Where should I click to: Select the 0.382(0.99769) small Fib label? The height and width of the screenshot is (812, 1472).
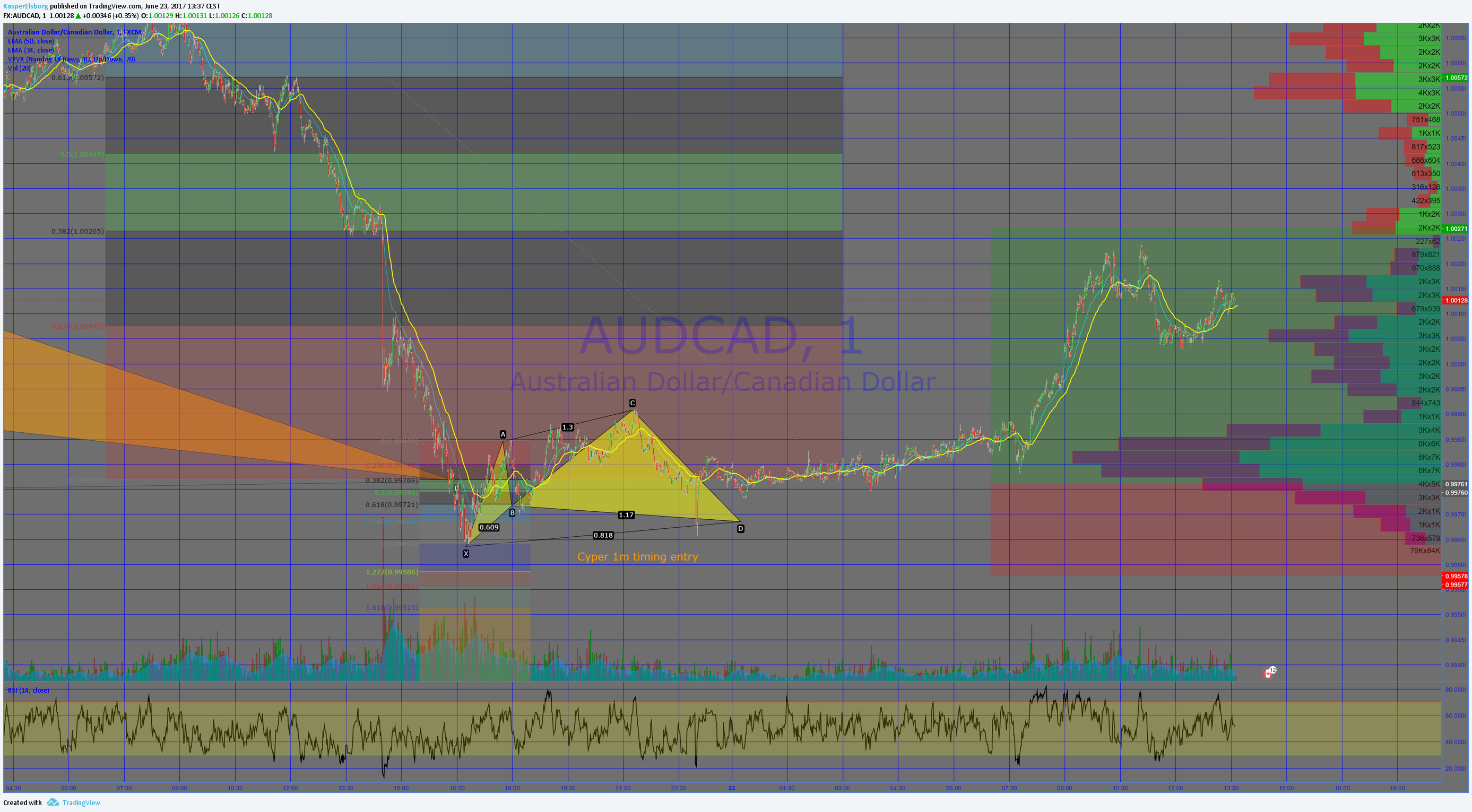coord(392,480)
